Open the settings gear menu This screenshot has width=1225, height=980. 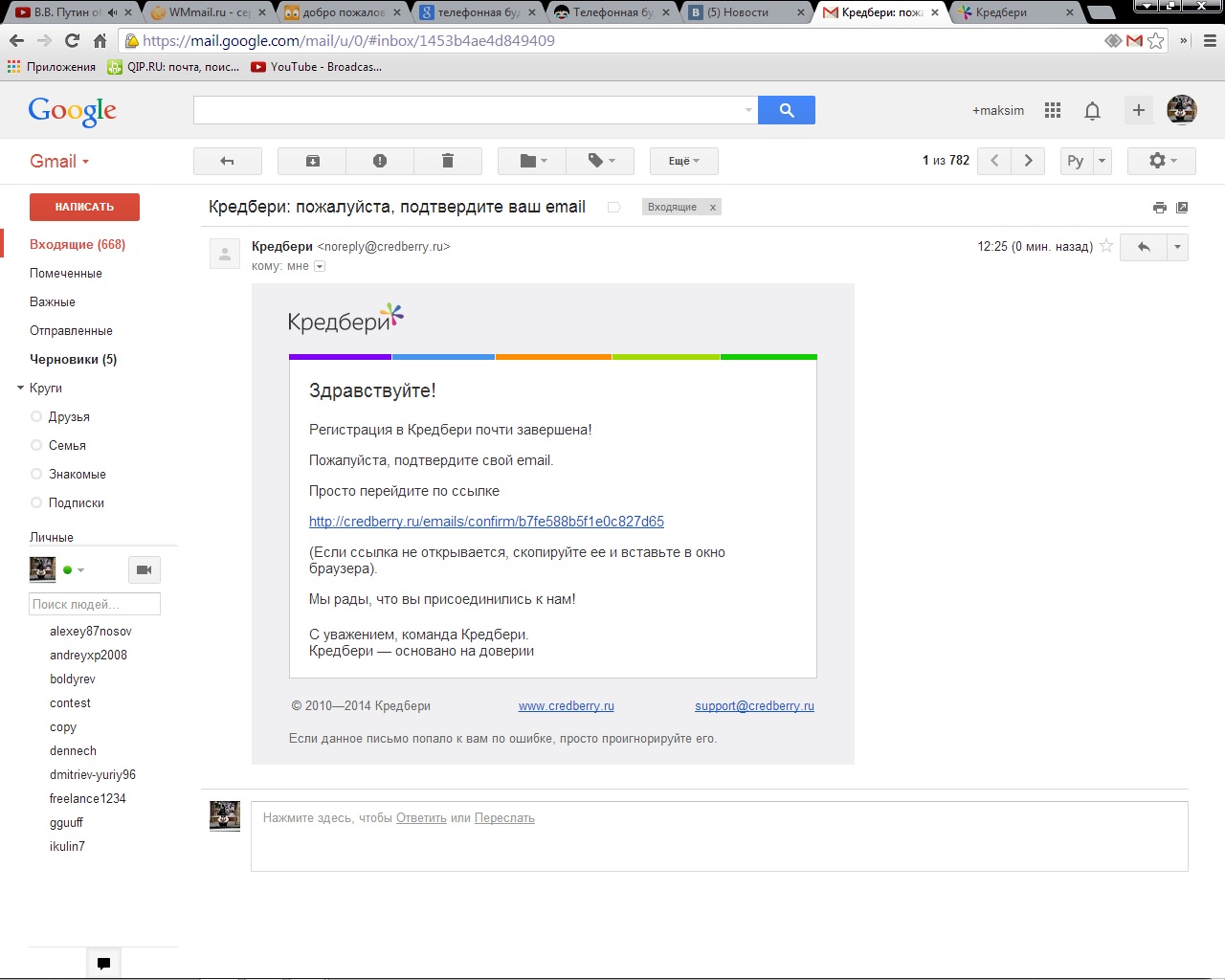pos(1162,161)
